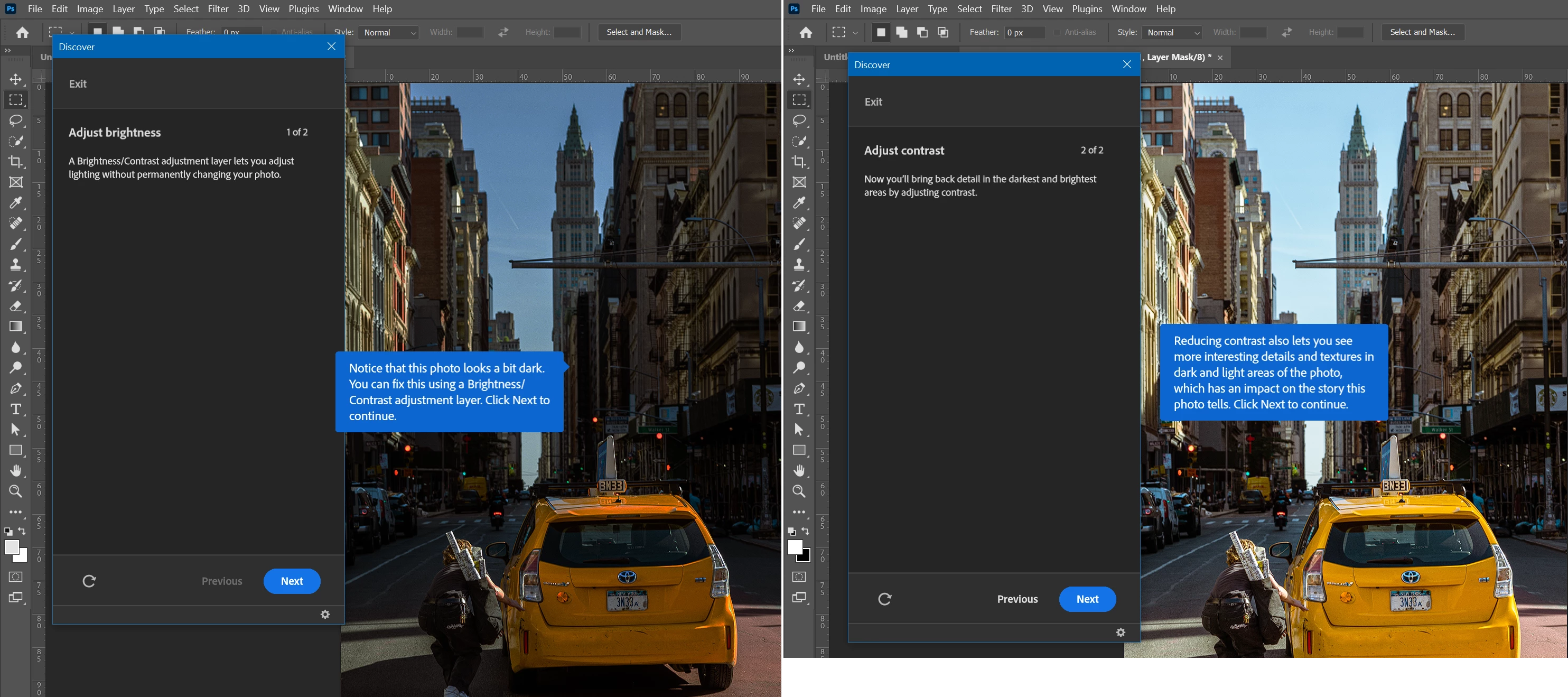The image size is (1568, 697).
Task: Expand marquee tool preset picker in right options bar
Action: (x=855, y=32)
